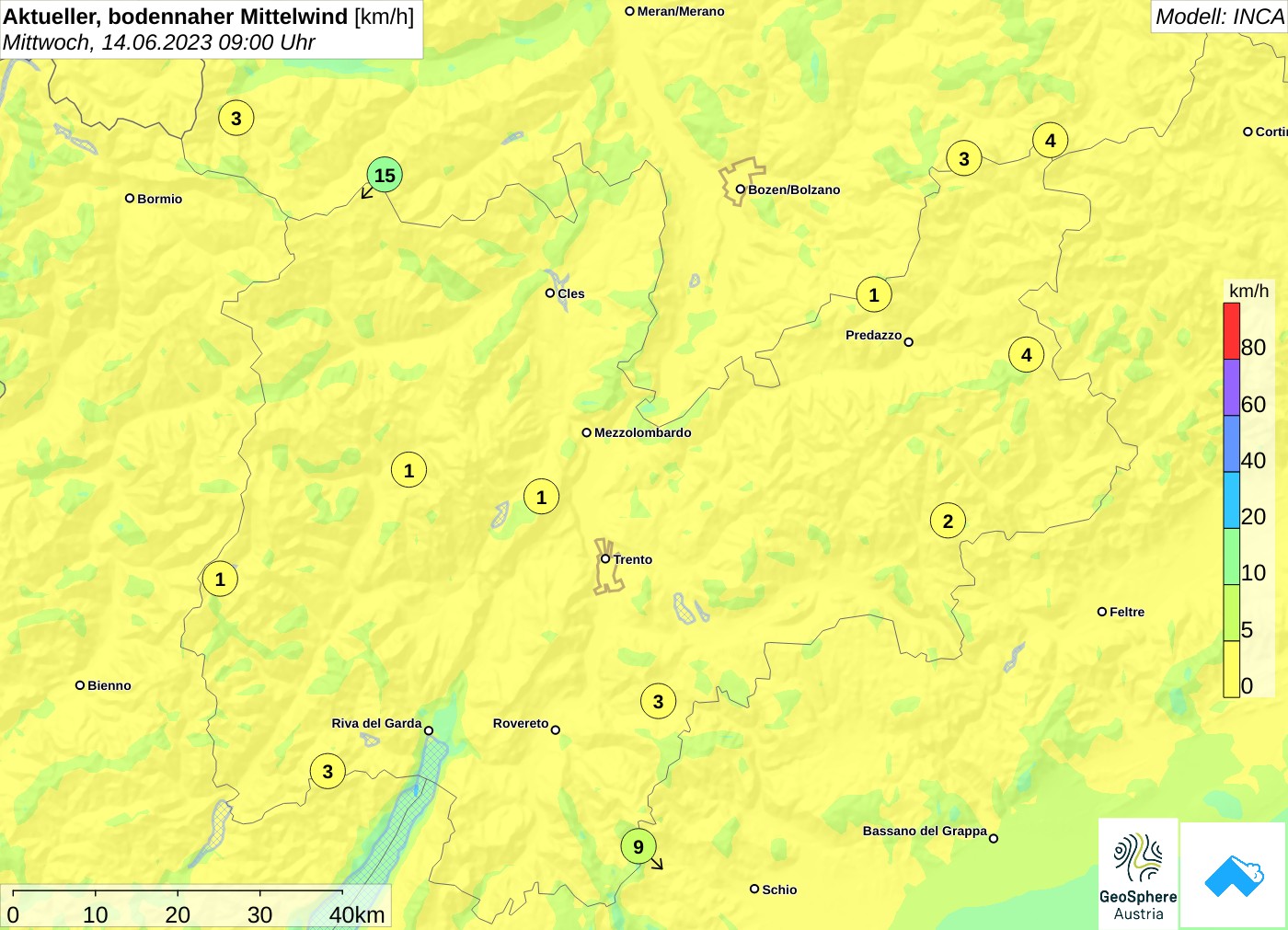This screenshot has width=1288, height=930.
Task: Select the yellow 0 km/h legend swatch
Action: coord(1232,669)
